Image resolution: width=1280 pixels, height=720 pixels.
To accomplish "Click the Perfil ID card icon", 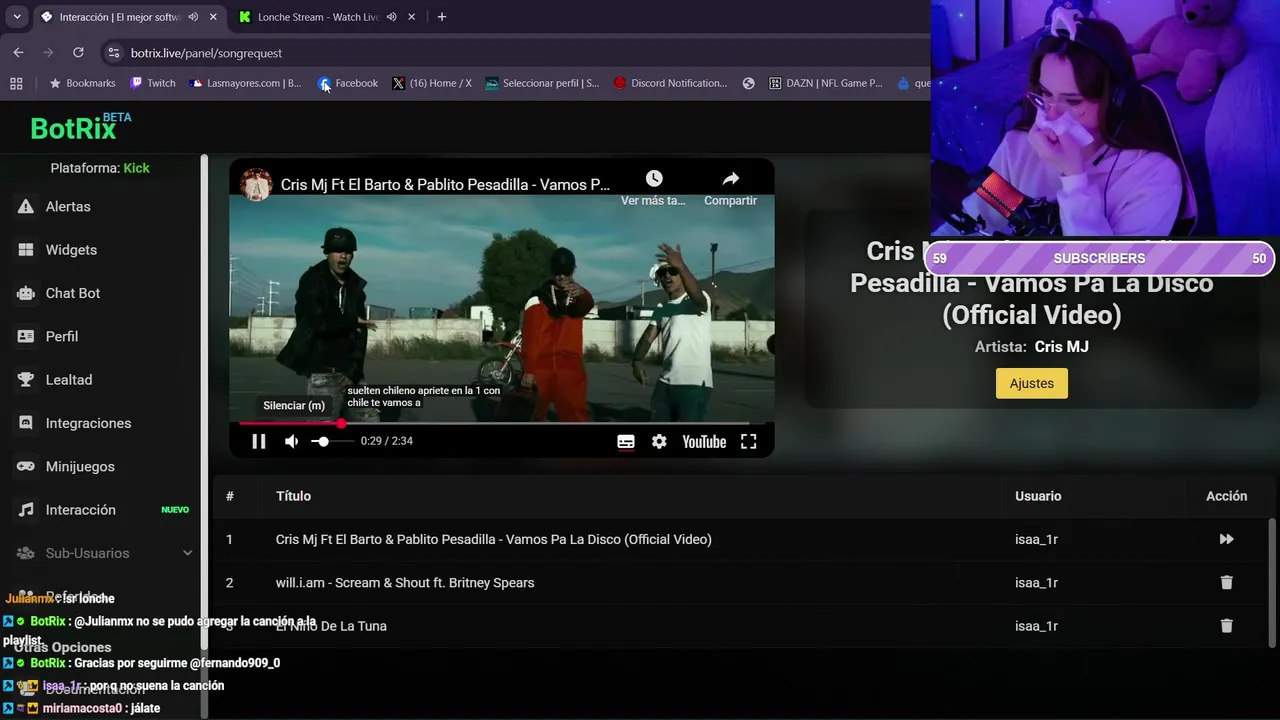I will tap(26, 336).
